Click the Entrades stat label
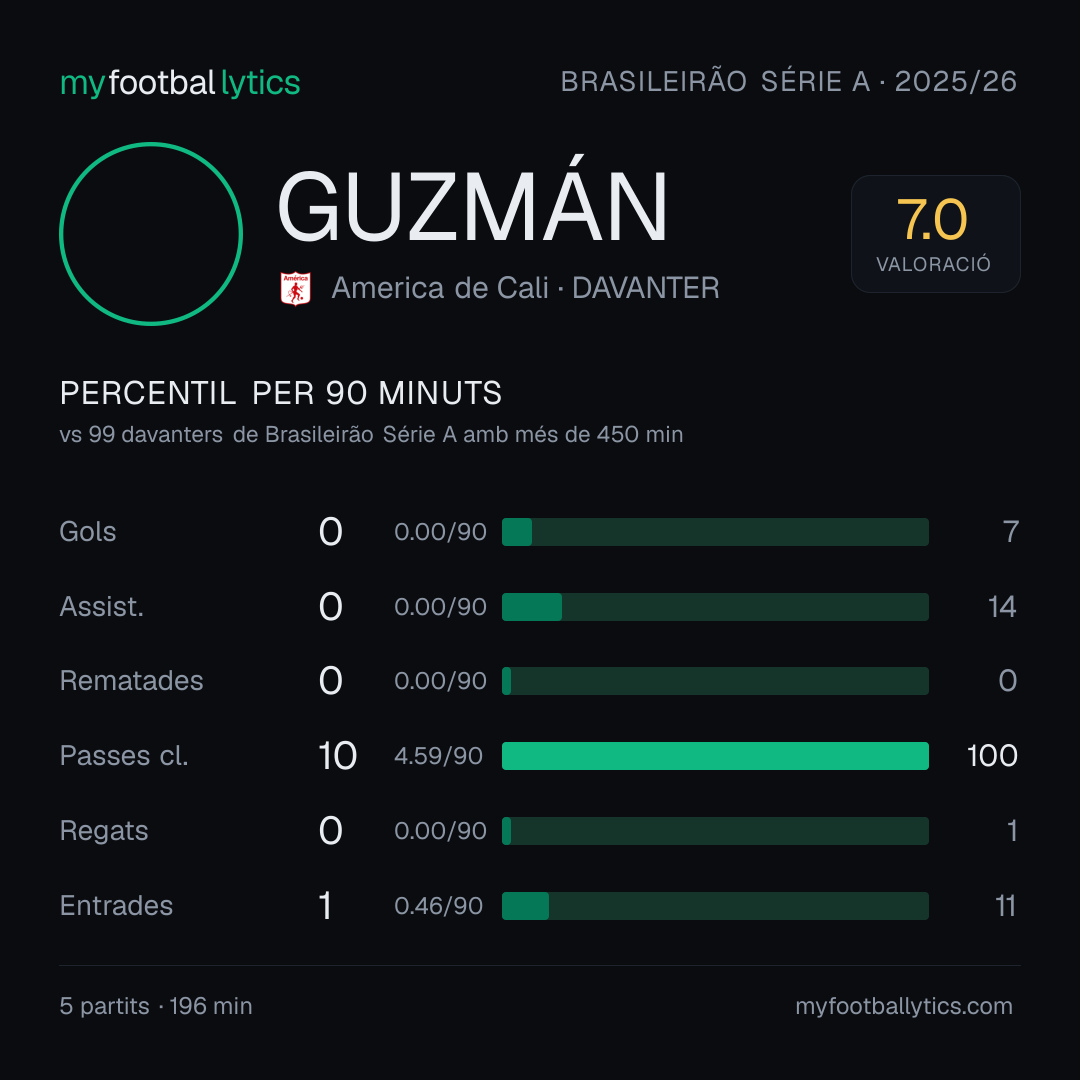 pyautogui.click(x=116, y=906)
